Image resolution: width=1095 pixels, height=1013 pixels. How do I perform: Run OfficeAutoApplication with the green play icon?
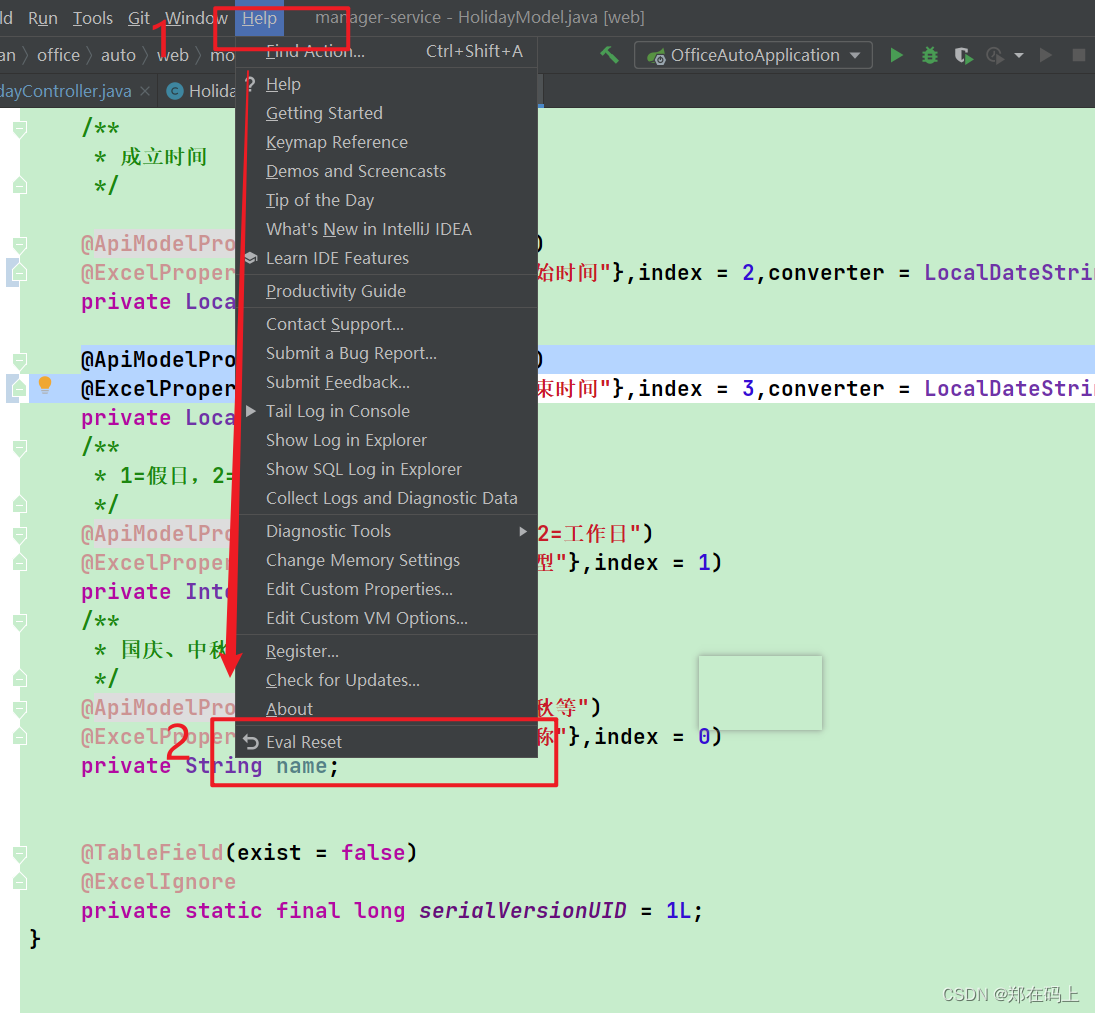[897, 55]
